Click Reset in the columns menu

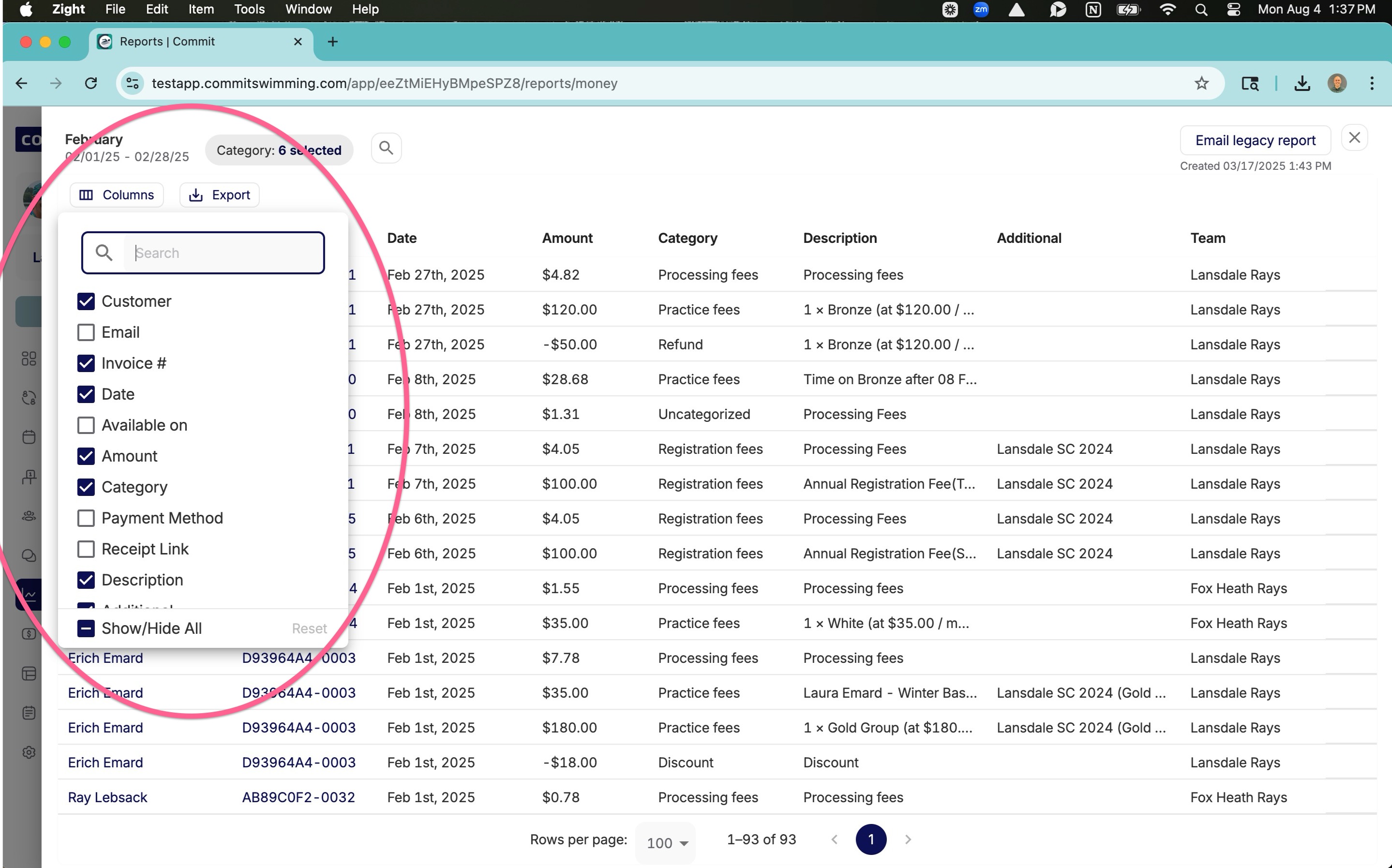(x=309, y=629)
